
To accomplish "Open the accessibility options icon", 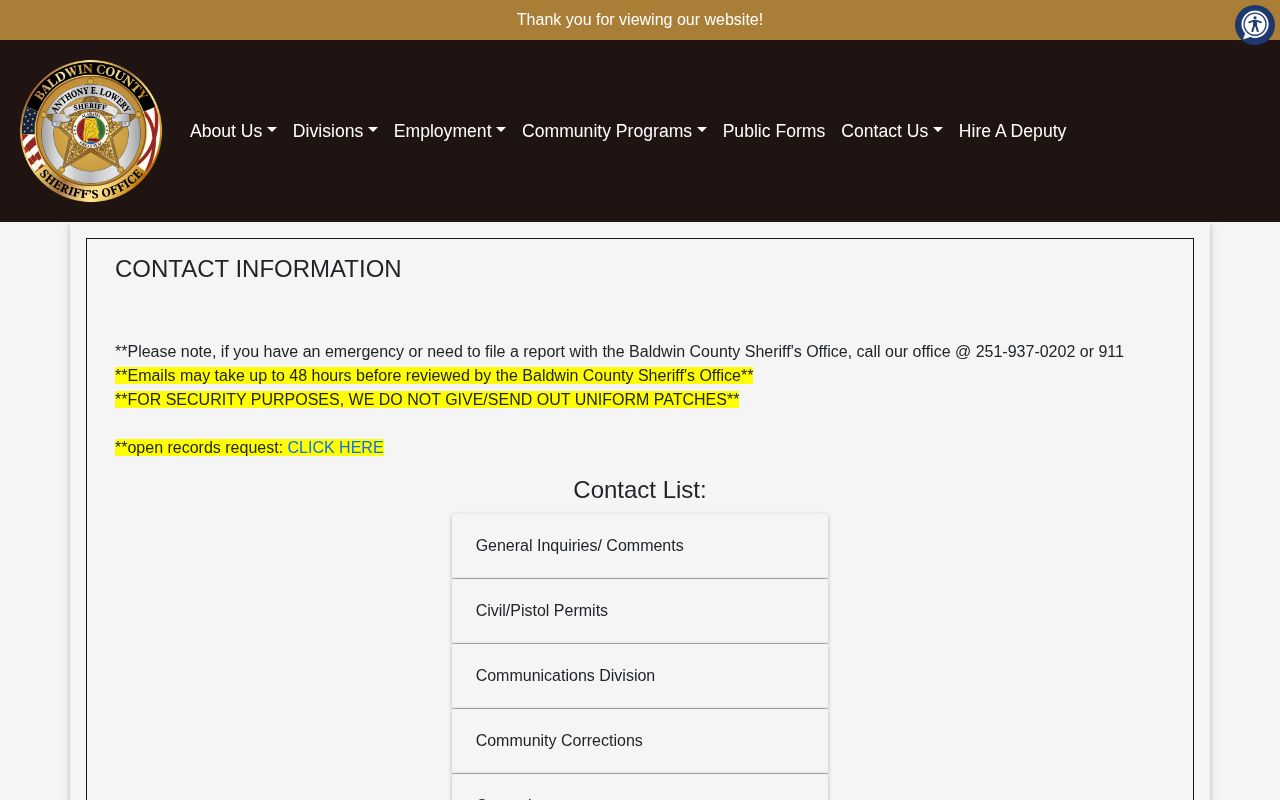I will click(x=1254, y=24).
